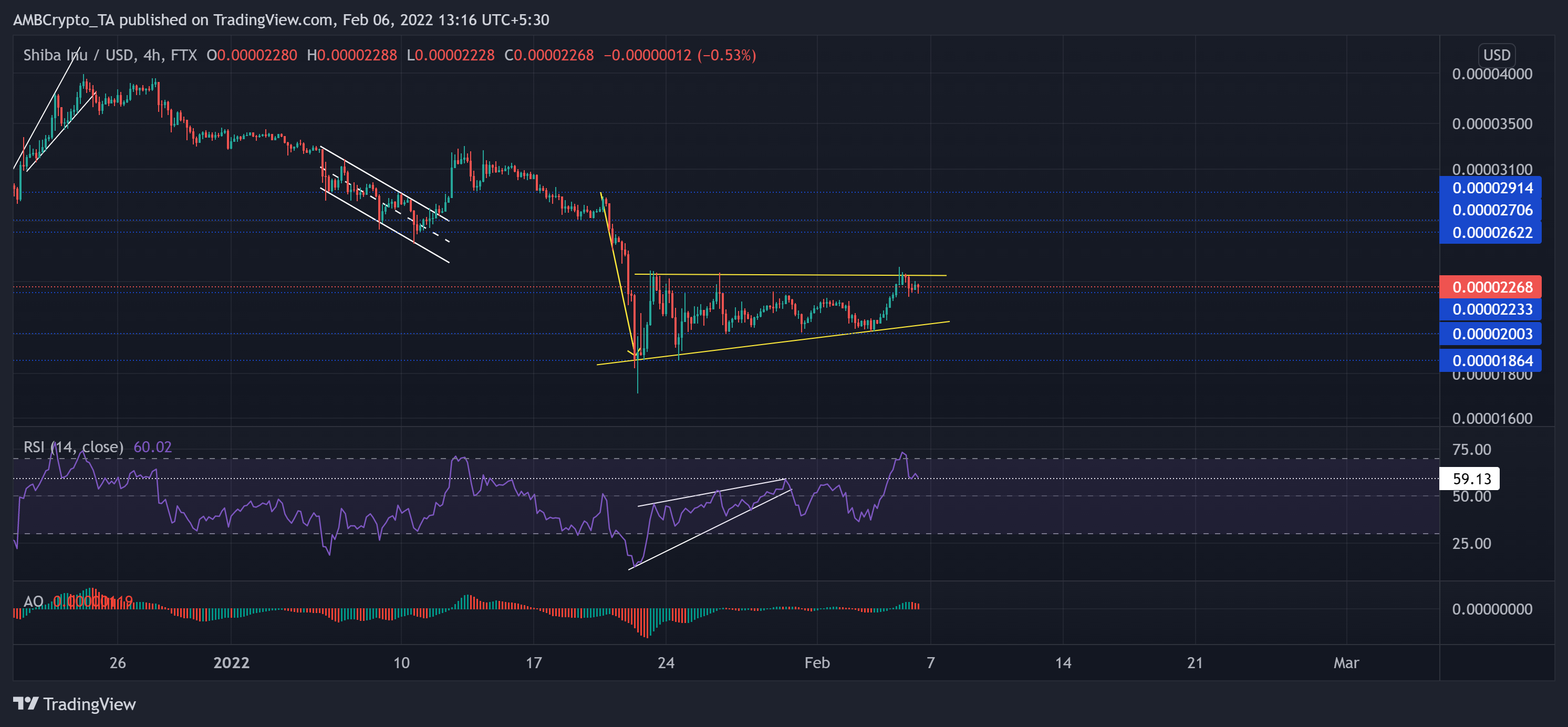The width and height of the screenshot is (1568, 727).
Task: Click the TradingView logo icon
Action: [x=26, y=704]
